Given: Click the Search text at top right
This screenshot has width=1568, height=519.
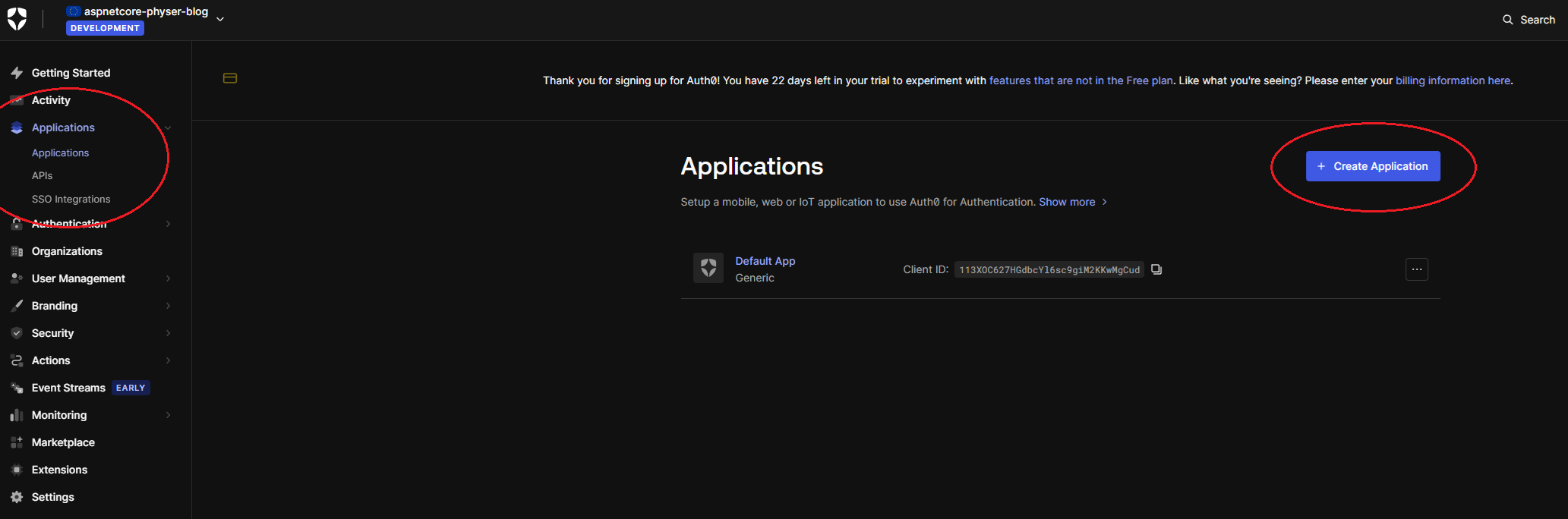Looking at the screenshot, I should tap(1538, 20).
